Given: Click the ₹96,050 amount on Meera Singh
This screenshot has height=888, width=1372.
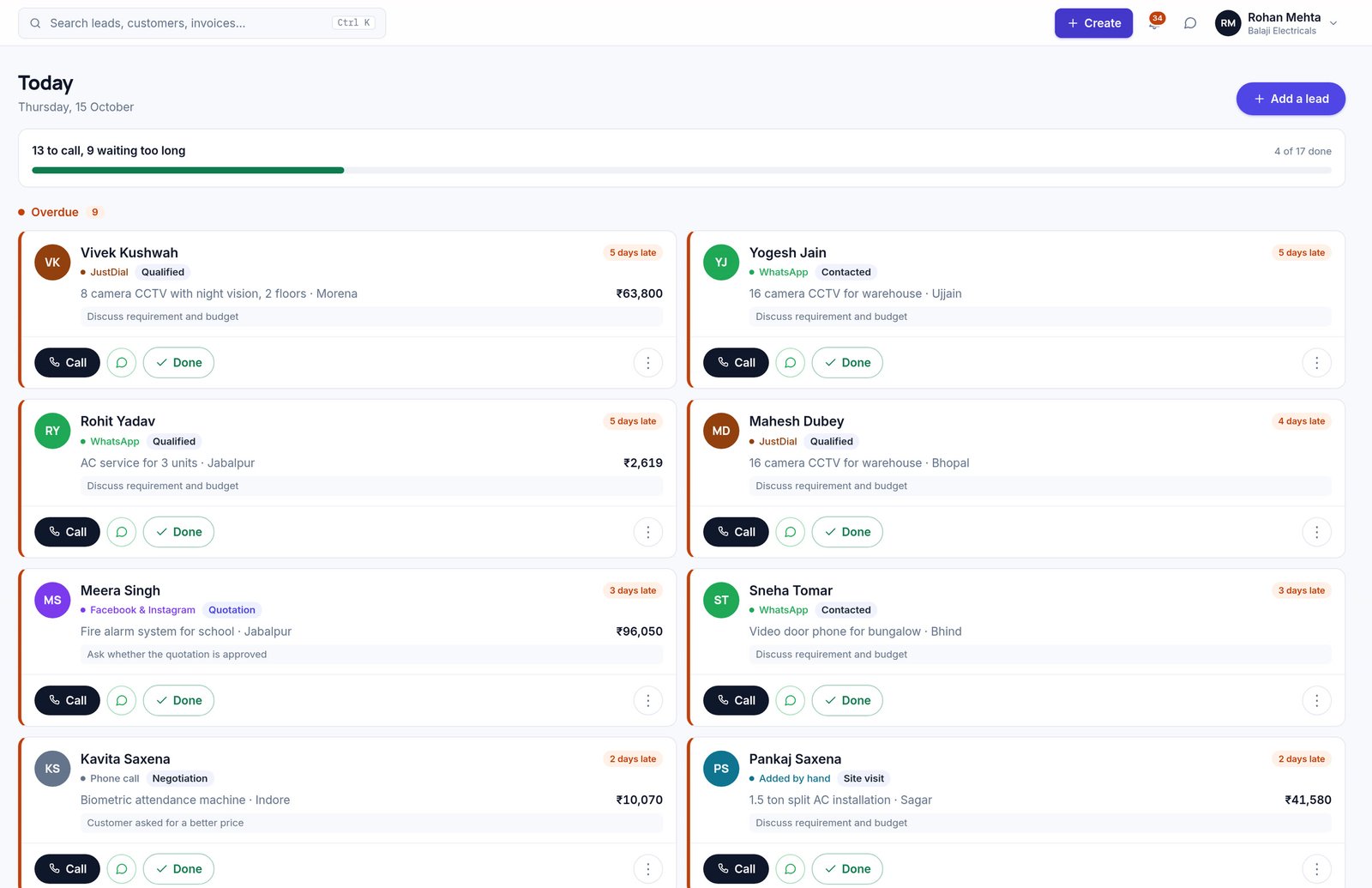Looking at the screenshot, I should coord(640,631).
